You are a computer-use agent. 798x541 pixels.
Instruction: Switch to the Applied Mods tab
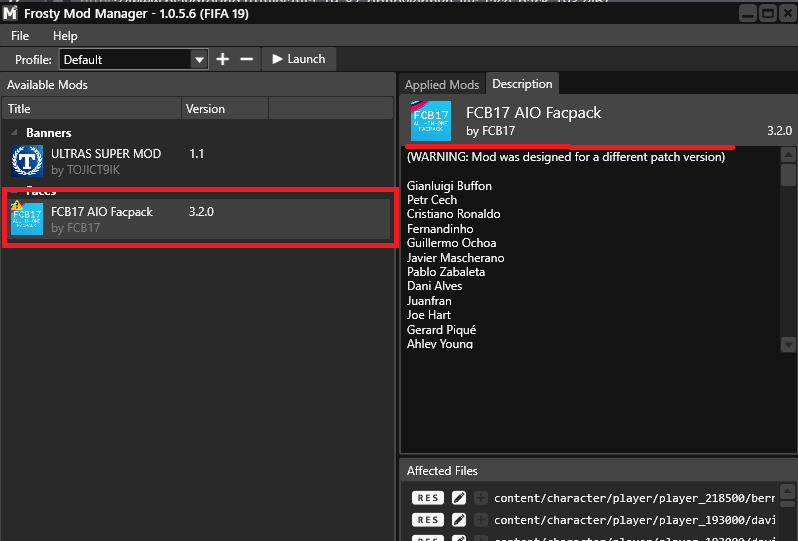point(442,84)
